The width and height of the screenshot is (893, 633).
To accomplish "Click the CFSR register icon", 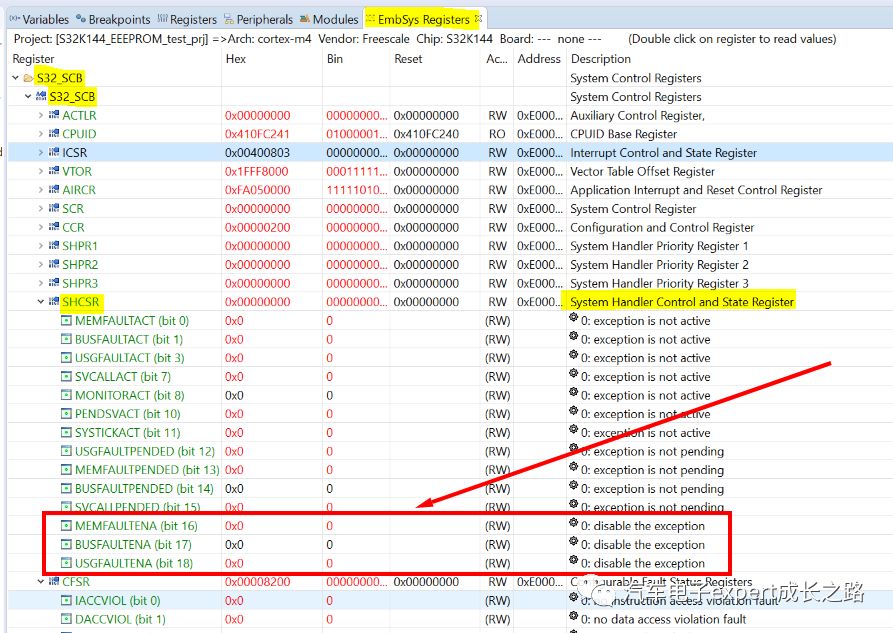I will click(54, 581).
